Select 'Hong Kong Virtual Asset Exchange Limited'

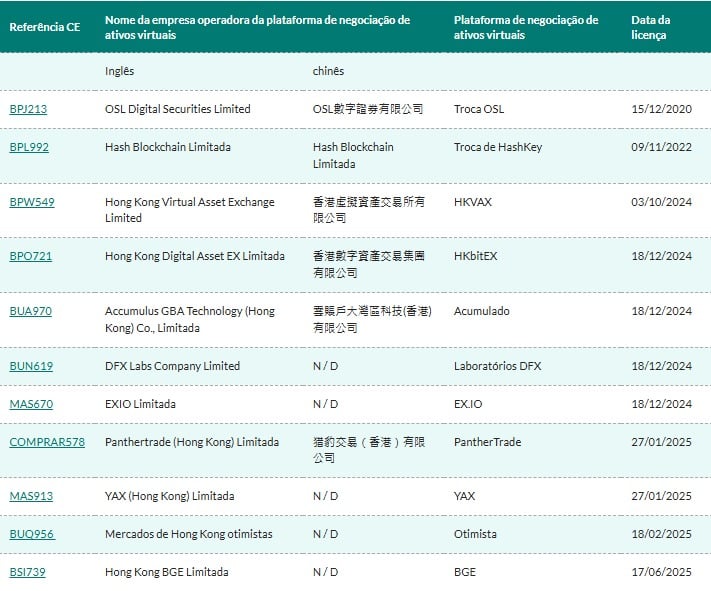tap(190, 210)
